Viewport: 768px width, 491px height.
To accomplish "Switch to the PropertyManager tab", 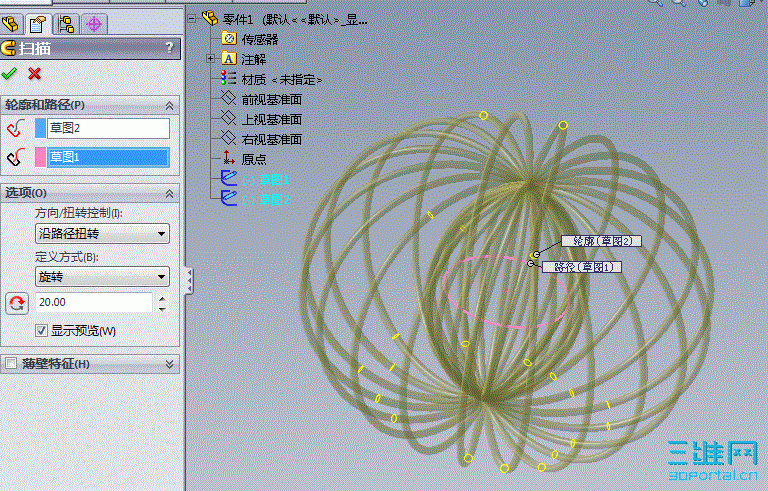I will [38, 24].
